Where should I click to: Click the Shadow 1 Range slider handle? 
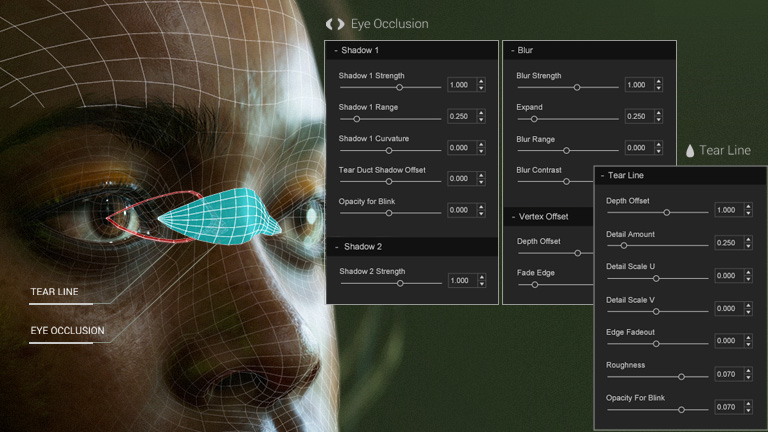[x=357, y=119]
